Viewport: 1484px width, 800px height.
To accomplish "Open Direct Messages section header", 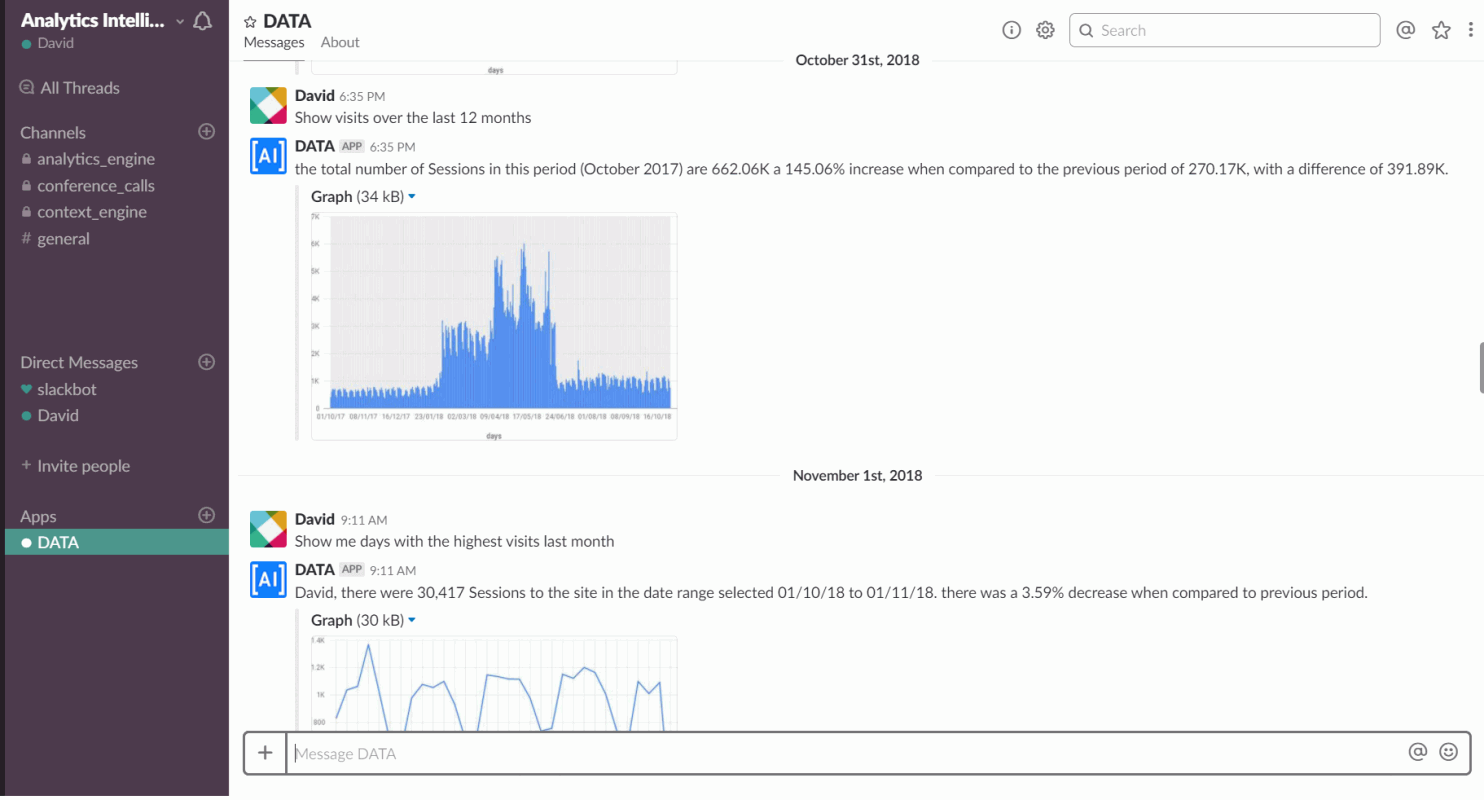I will coord(79,362).
